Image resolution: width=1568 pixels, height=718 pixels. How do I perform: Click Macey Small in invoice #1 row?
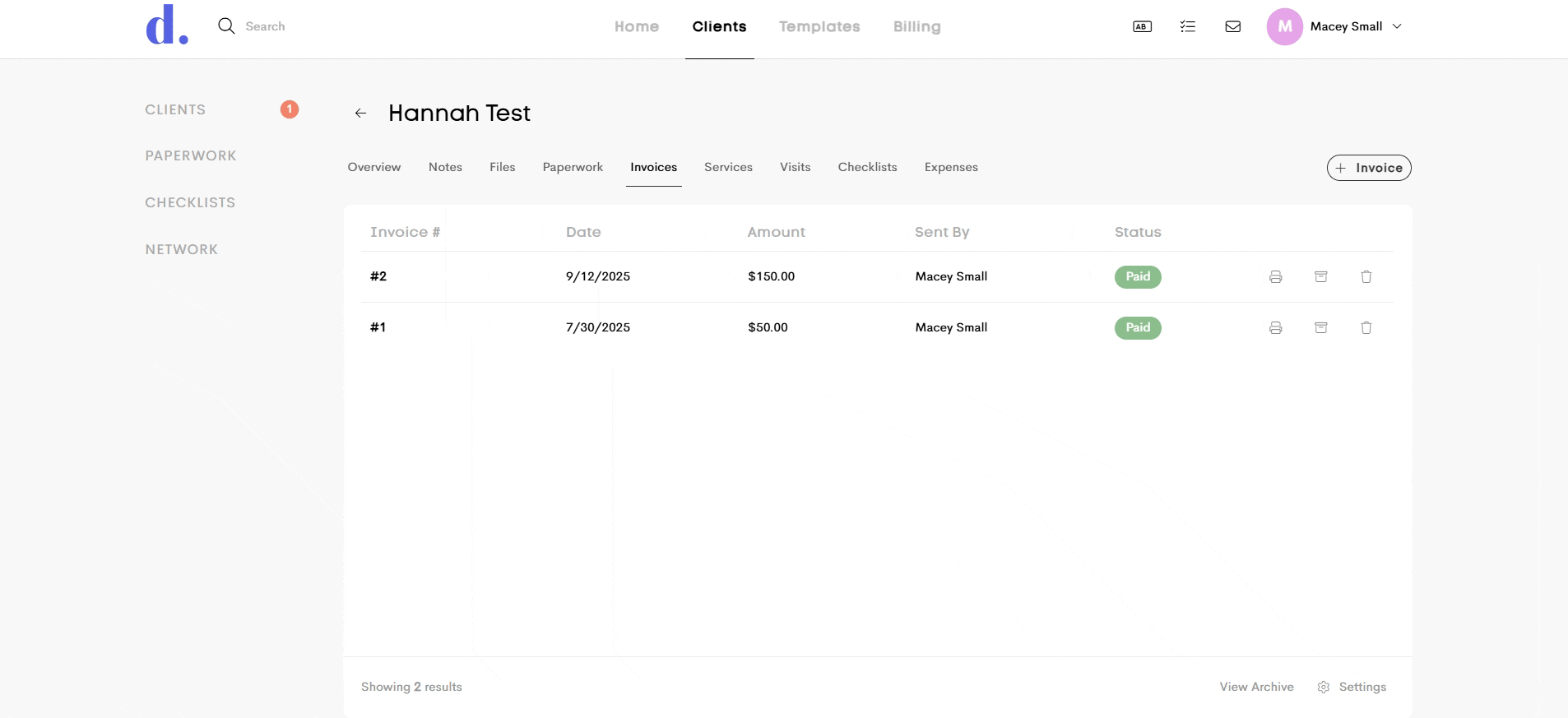(951, 327)
